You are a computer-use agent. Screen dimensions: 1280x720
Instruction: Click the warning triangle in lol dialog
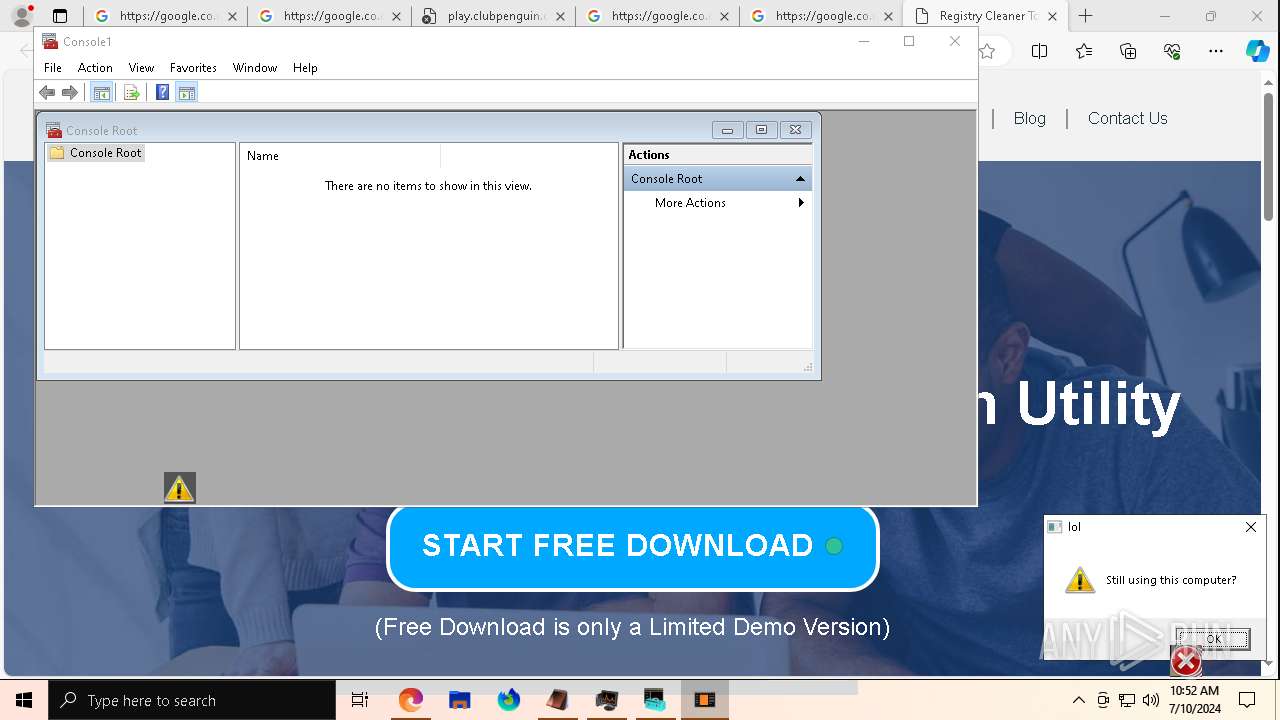[x=1080, y=580]
